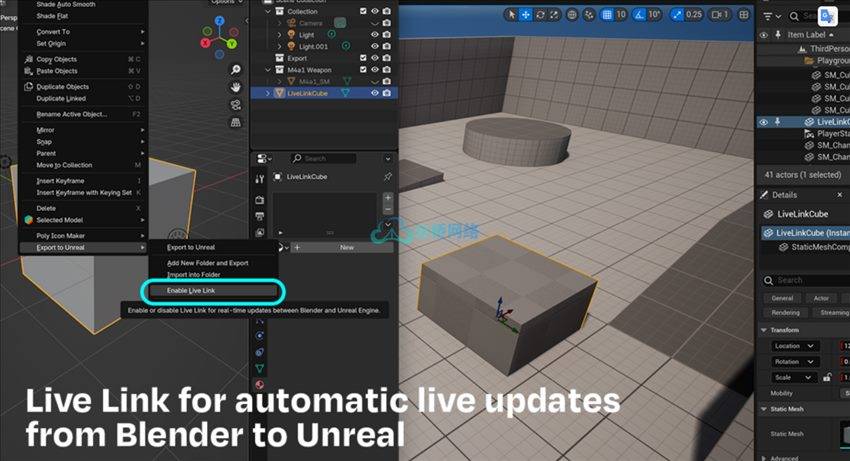Image resolution: width=850 pixels, height=461 pixels.
Task: Toggle the camera view icon in Blender viewport
Action: [235, 105]
